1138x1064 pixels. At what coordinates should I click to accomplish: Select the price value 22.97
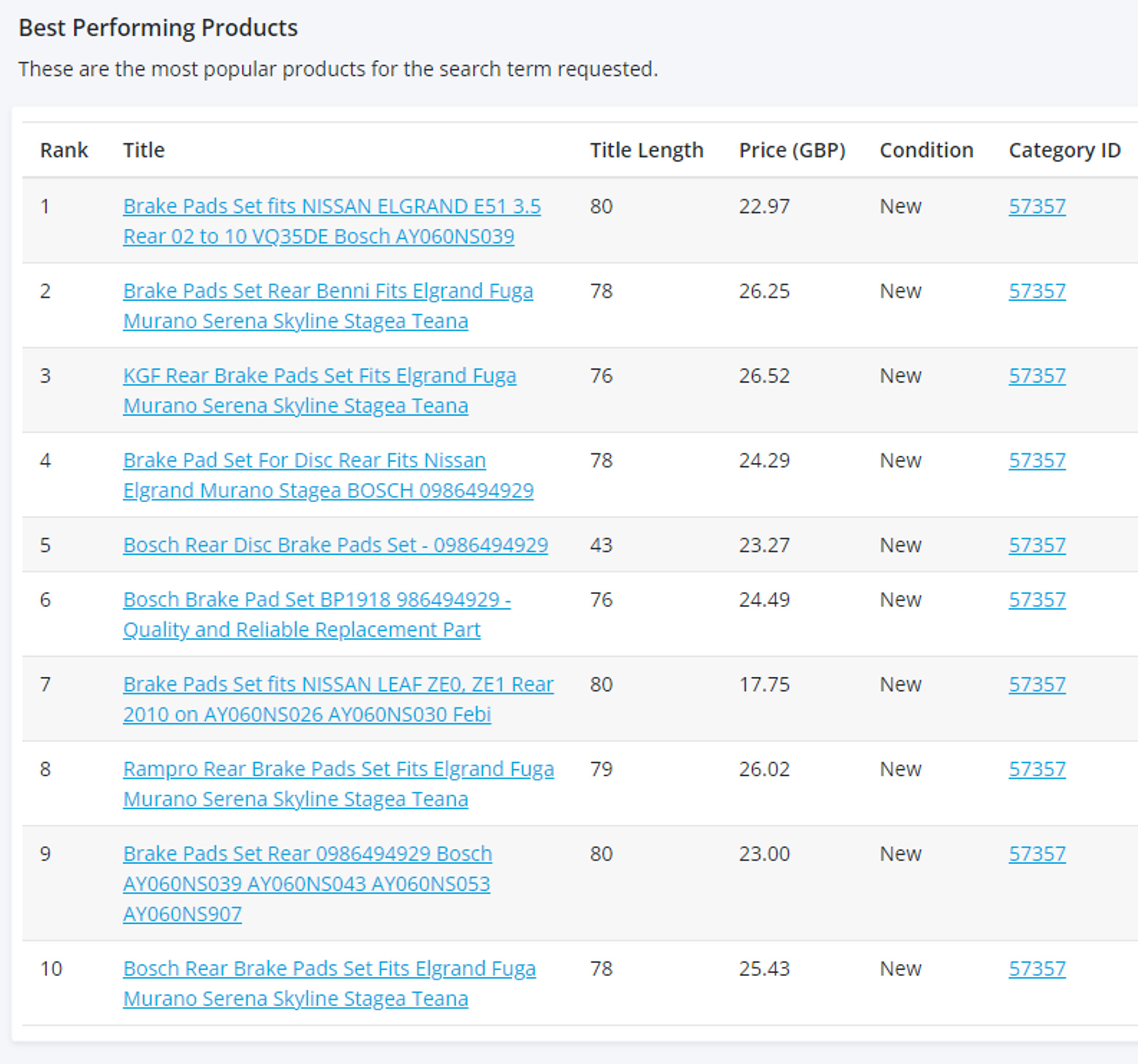[764, 206]
